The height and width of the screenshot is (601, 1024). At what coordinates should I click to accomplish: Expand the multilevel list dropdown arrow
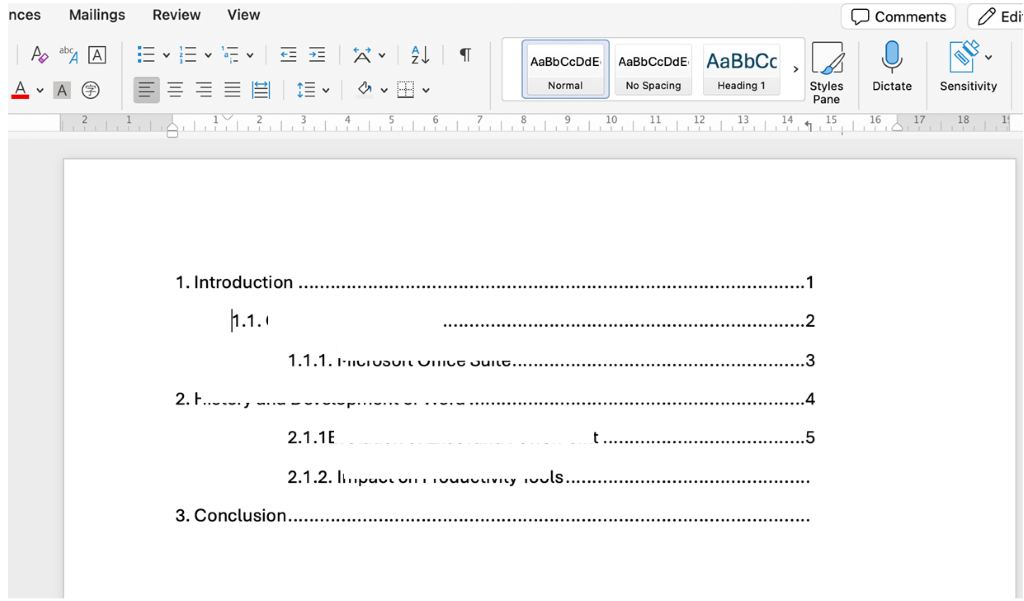(x=250, y=56)
